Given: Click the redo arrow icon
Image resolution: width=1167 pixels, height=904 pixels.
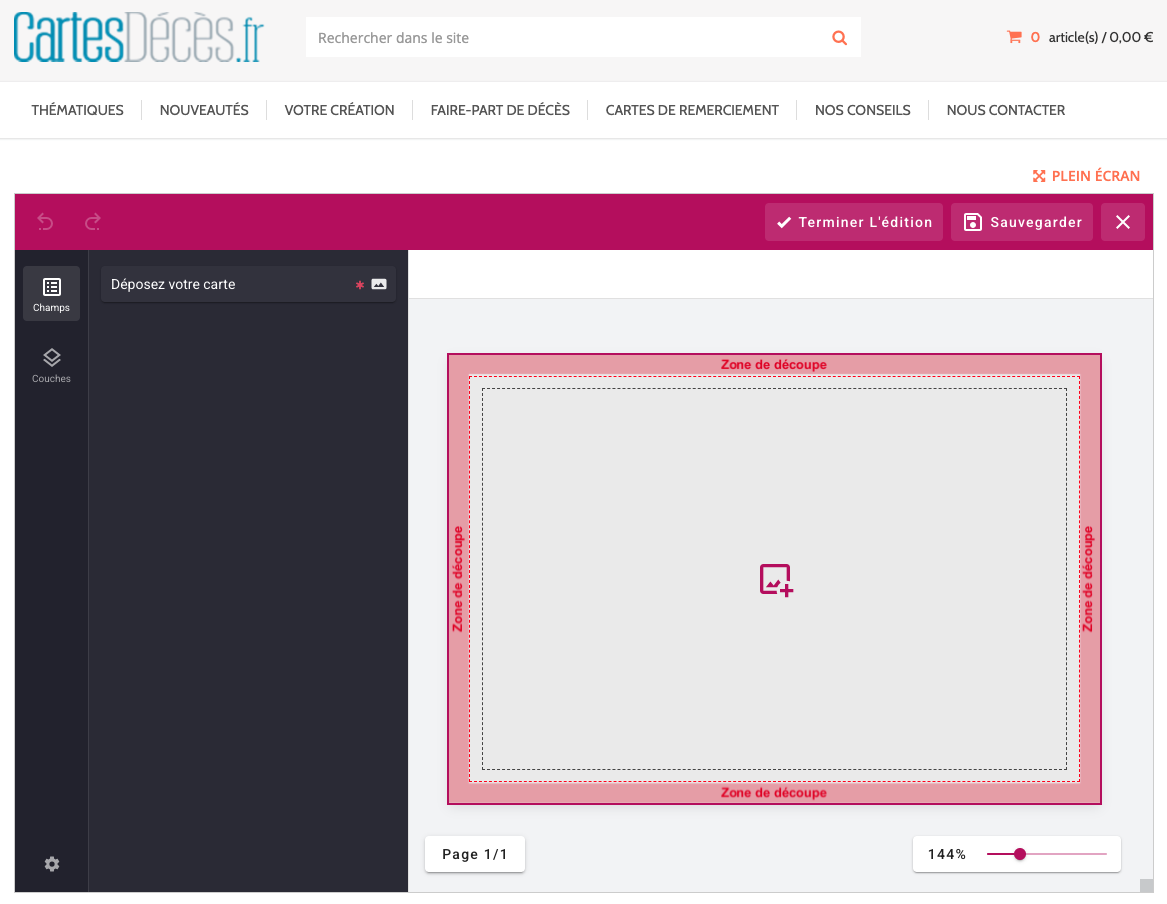Looking at the screenshot, I should click(x=93, y=222).
